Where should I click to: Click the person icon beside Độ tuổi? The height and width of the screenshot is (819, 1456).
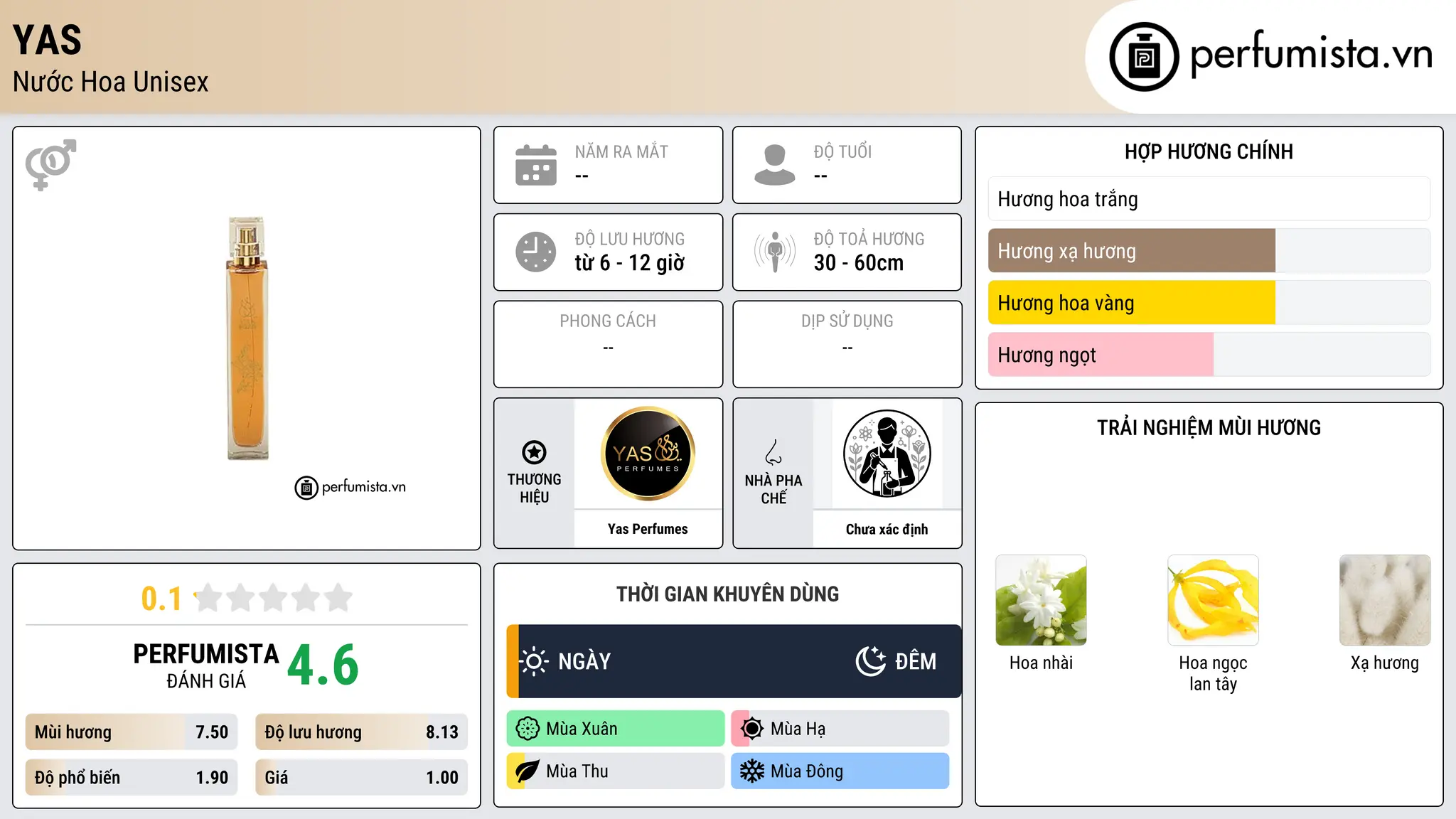coord(775,165)
